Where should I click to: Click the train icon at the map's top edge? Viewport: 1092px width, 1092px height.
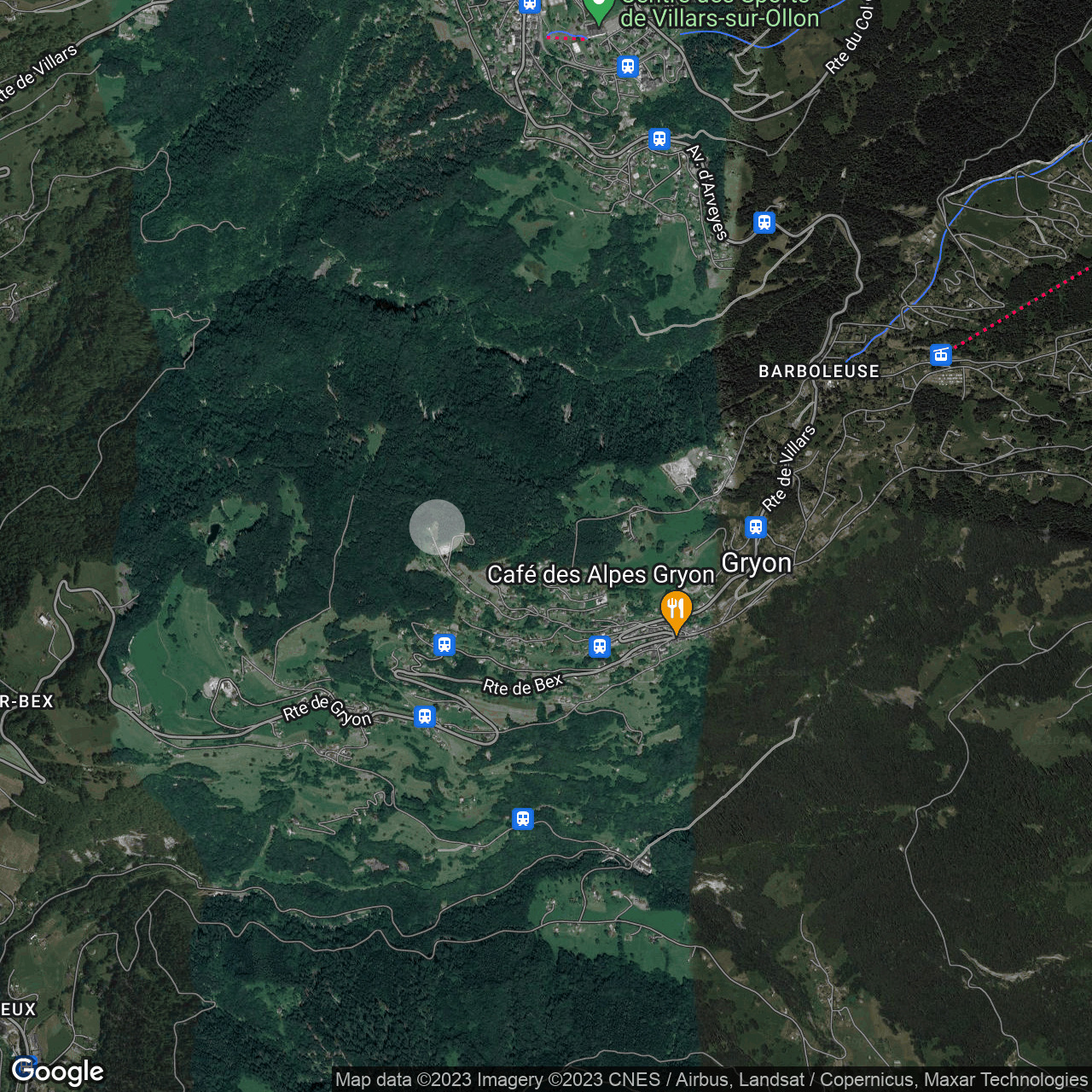coord(530,5)
